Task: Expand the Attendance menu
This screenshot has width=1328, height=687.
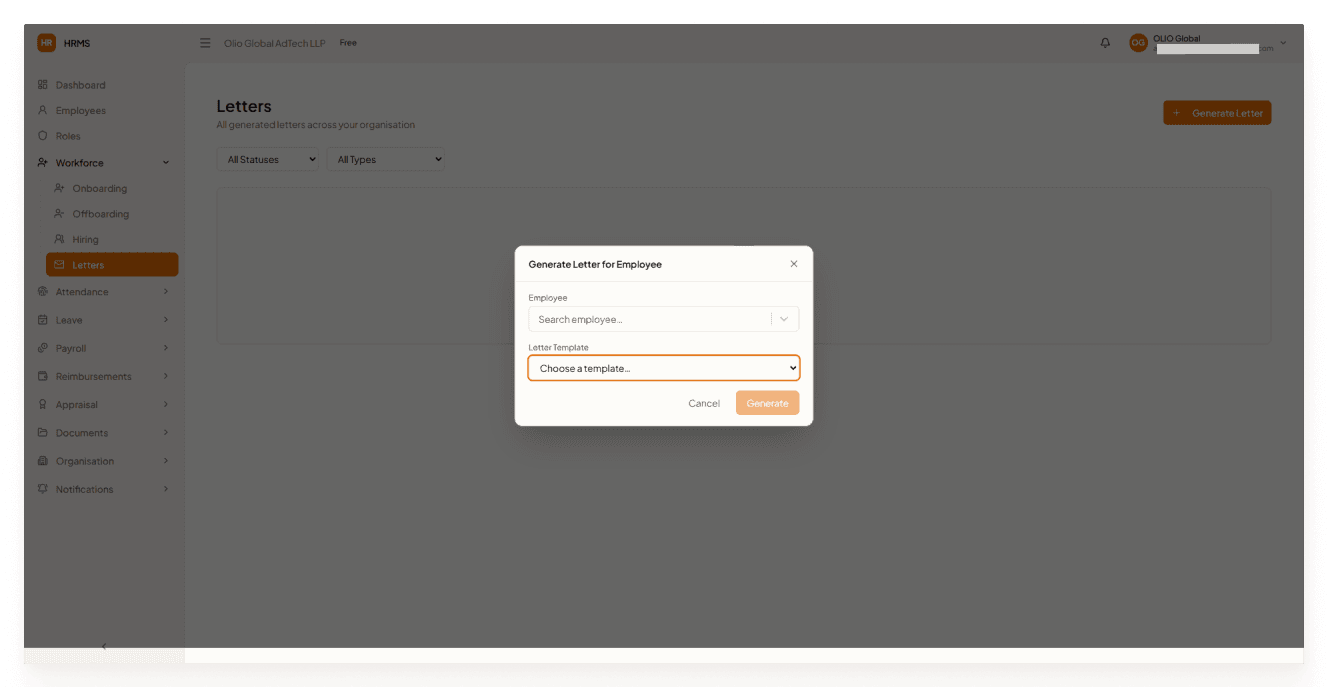Action: click(105, 292)
